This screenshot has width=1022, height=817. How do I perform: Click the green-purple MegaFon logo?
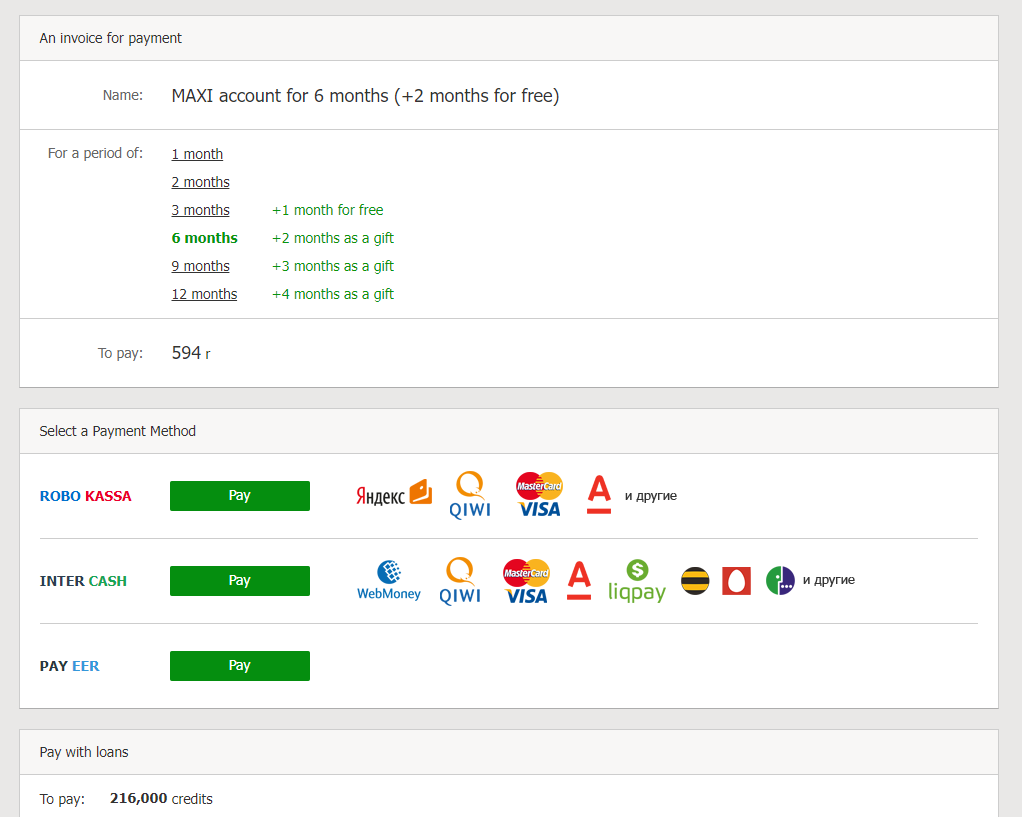[780, 581]
